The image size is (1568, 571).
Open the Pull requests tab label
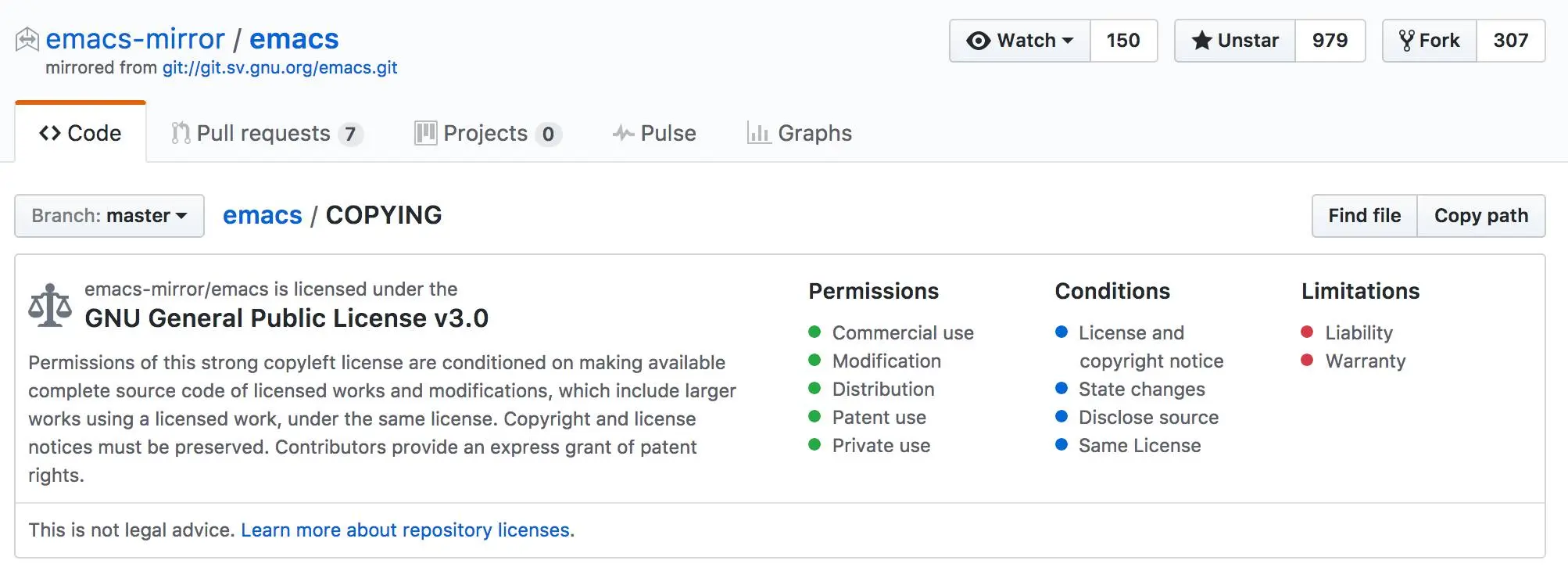click(x=263, y=133)
